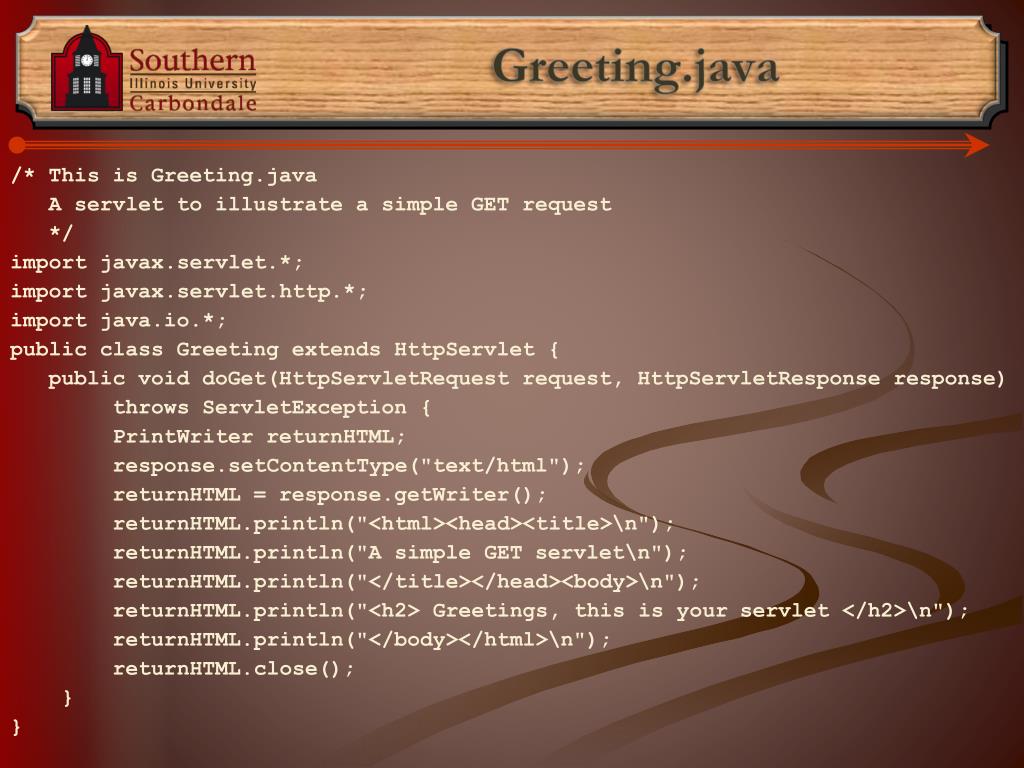This screenshot has width=1024, height=768.
Task: Click the line 'returnHTML.close();'
Action: click(234, 669)
